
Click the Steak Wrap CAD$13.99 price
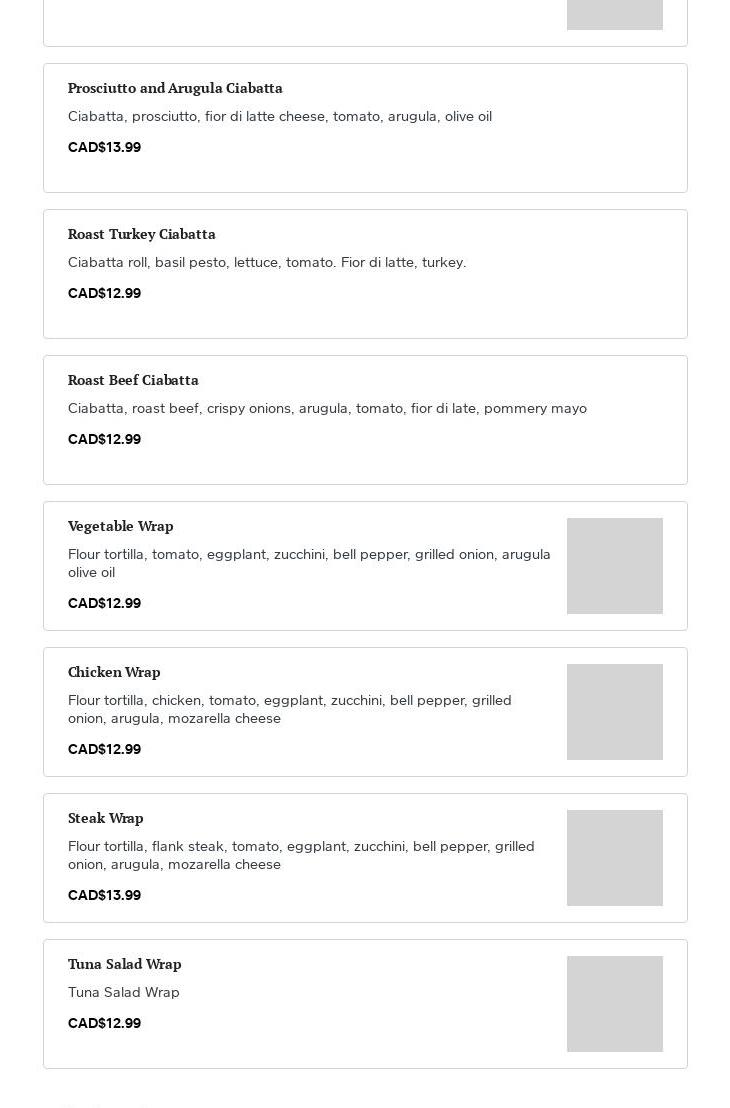pos(104,895)
